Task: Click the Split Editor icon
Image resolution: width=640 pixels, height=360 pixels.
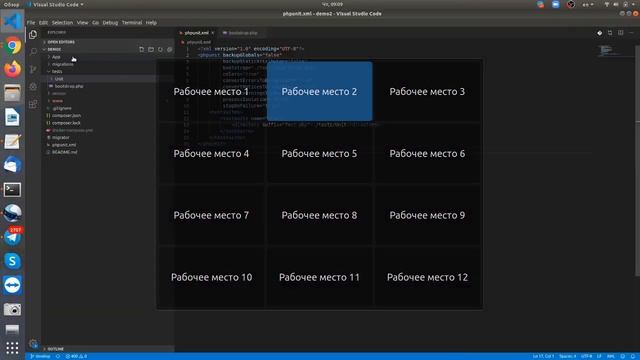Action: 620,33
